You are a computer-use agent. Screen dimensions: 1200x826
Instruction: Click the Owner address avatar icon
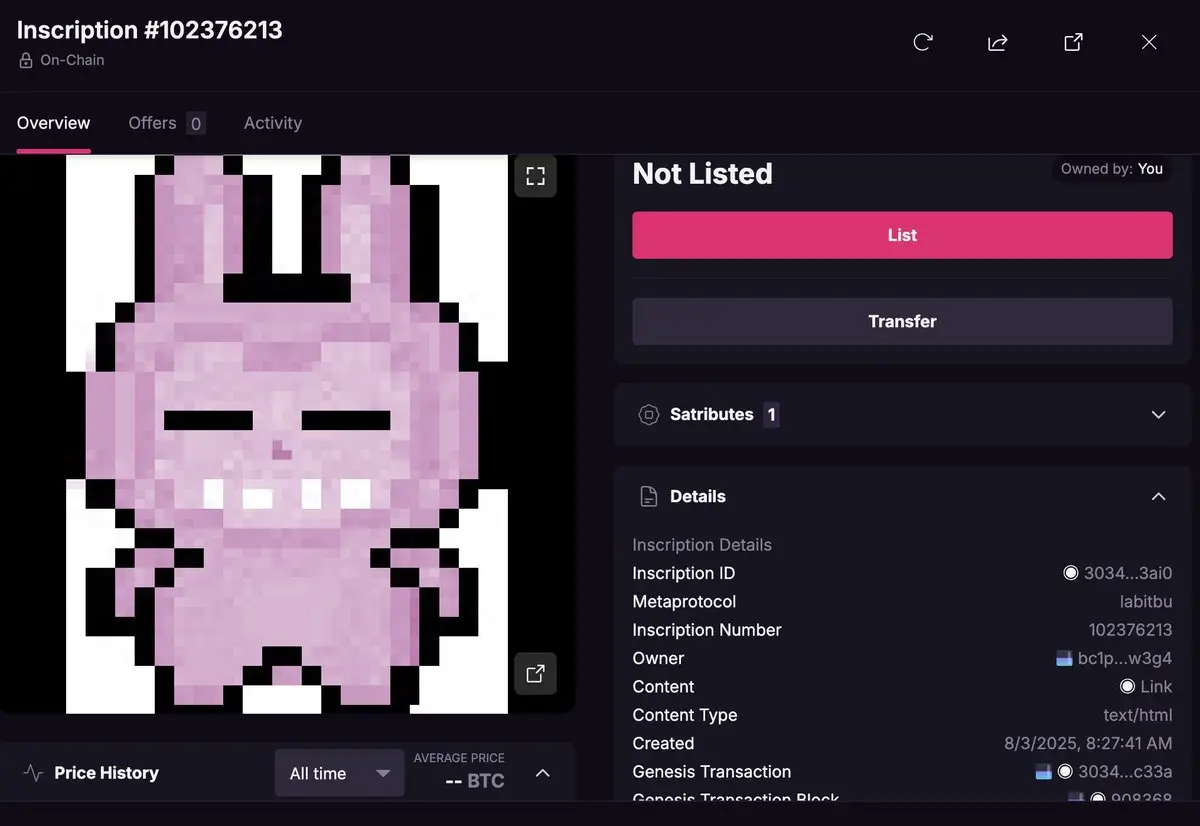click(x=1064, y=658)
